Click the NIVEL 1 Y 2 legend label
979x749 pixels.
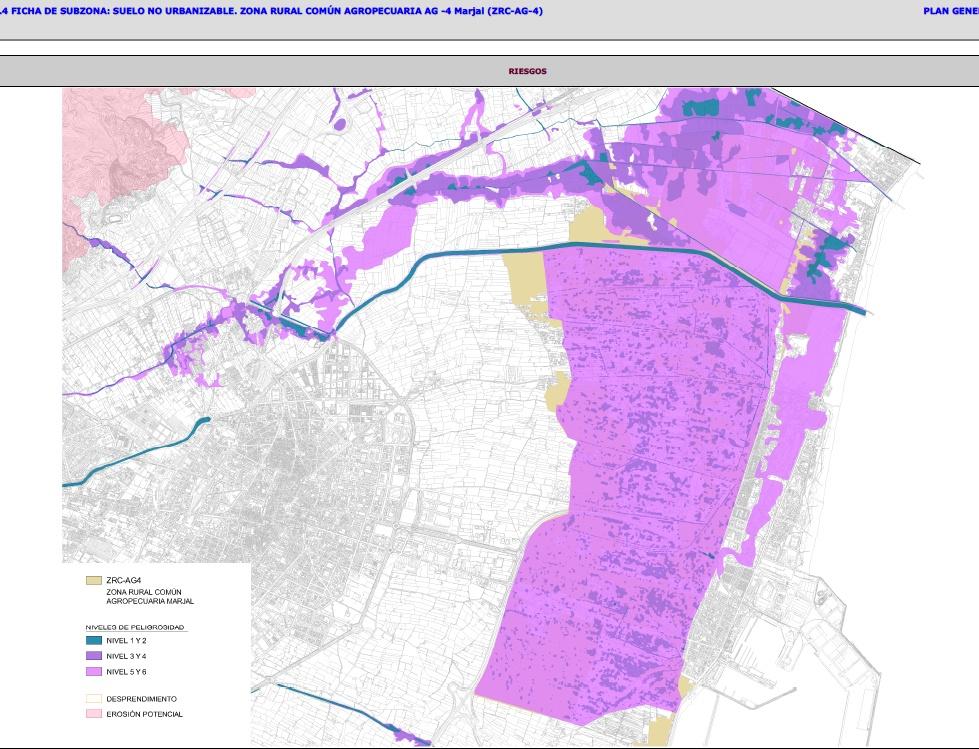click(x=126, y=640)
